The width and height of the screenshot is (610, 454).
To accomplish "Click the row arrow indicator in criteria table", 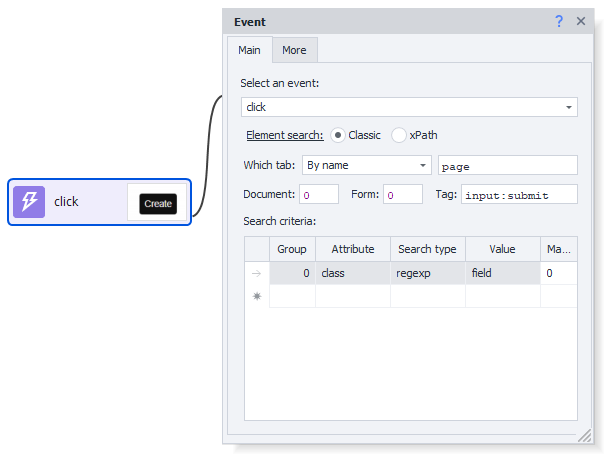I will point(256,273).
